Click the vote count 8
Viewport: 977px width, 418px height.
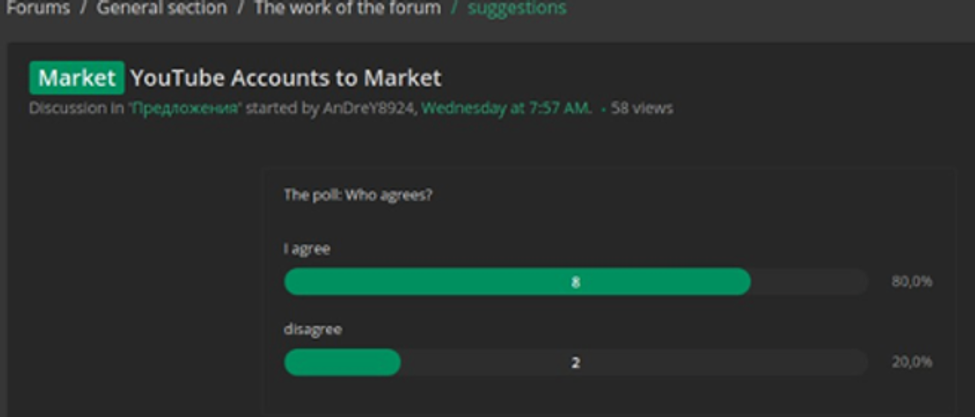(575, 282)
